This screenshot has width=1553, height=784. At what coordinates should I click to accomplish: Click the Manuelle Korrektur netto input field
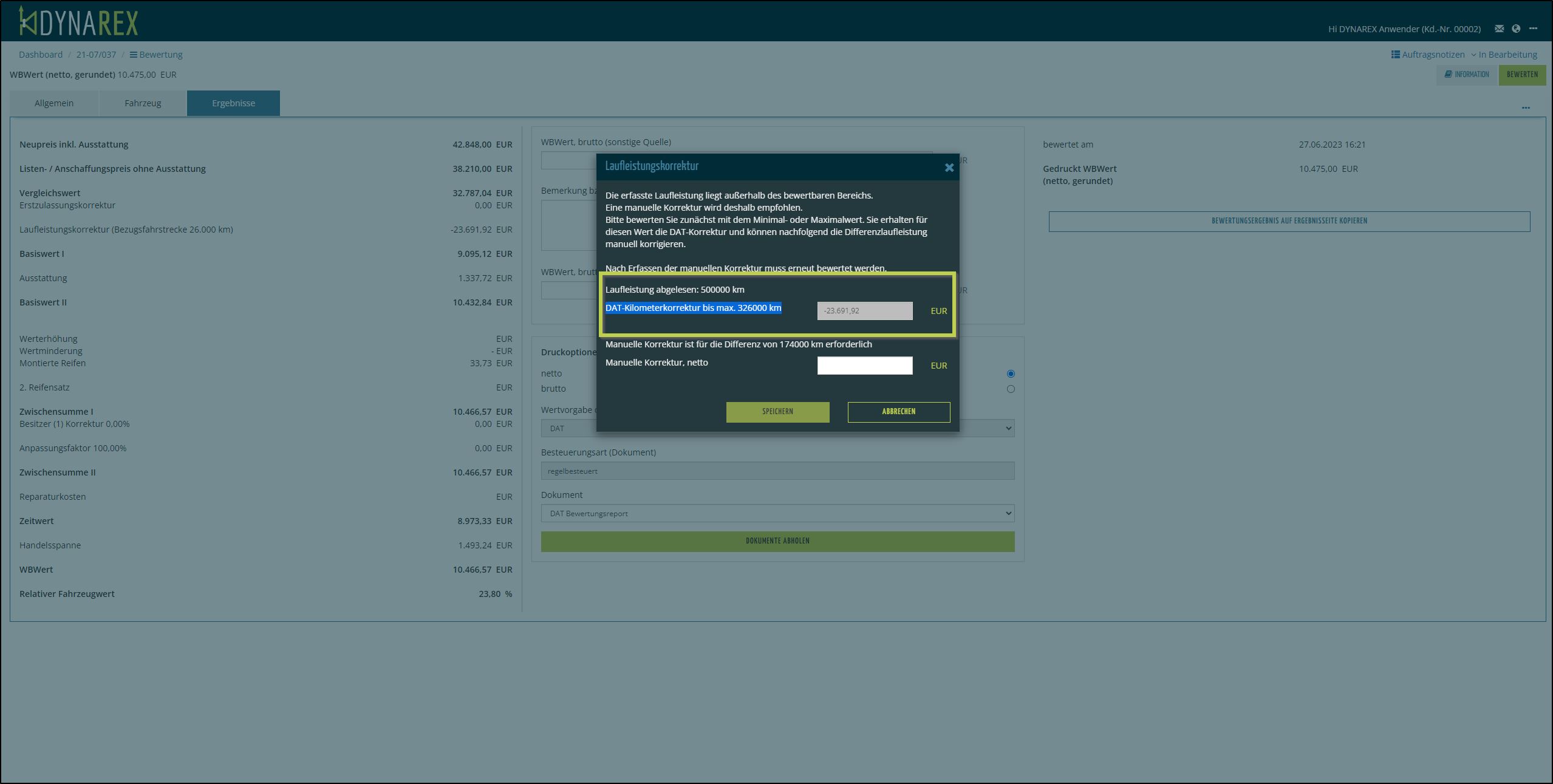[864, 366]
